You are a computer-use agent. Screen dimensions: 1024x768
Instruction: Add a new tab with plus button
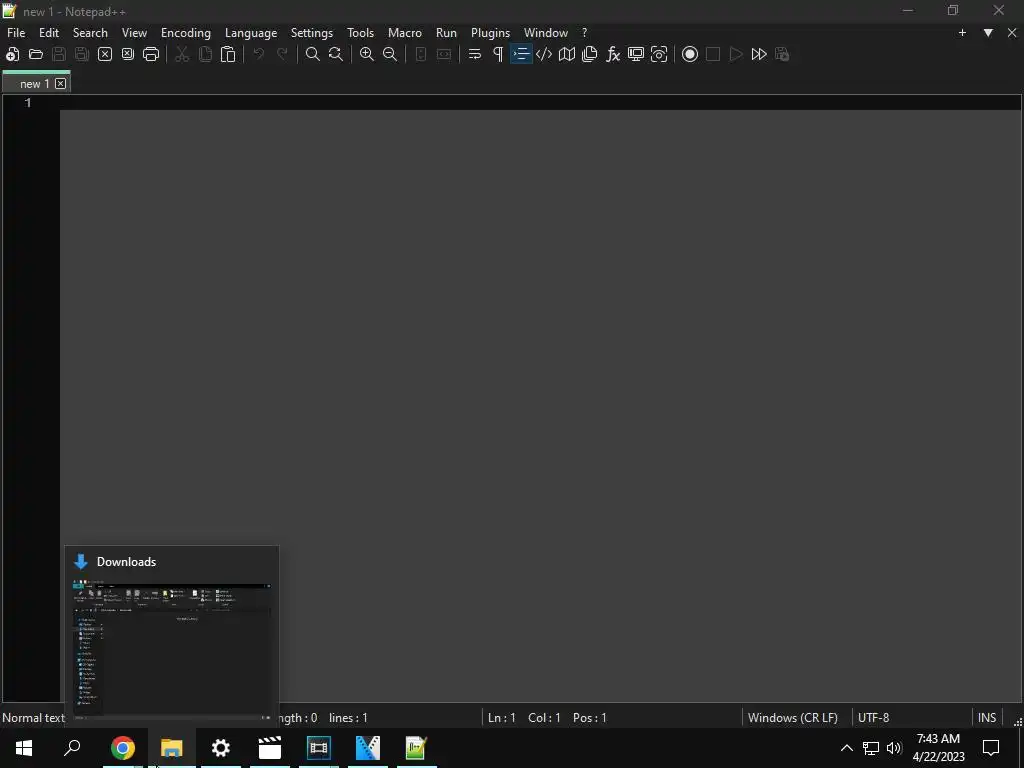(x=962, y=33)
